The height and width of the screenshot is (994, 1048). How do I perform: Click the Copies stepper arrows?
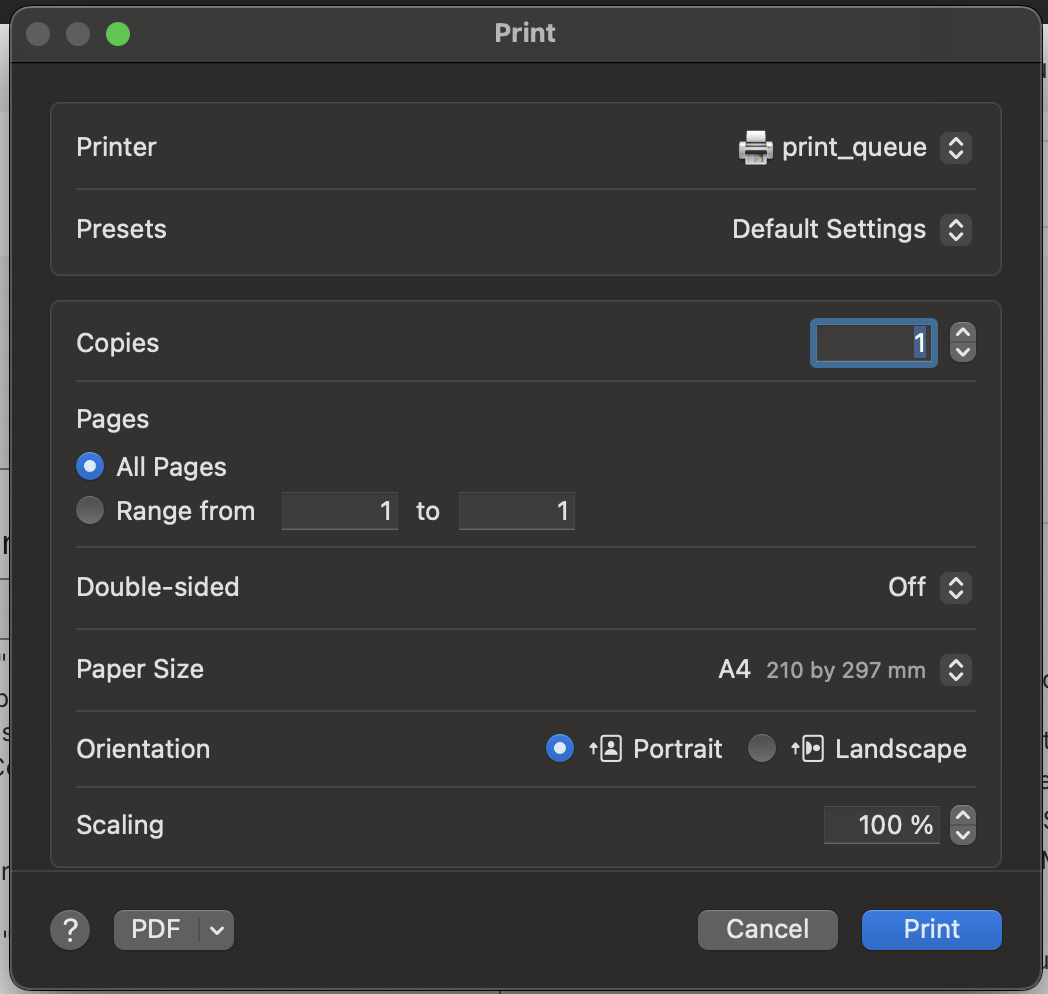[962, 343]
